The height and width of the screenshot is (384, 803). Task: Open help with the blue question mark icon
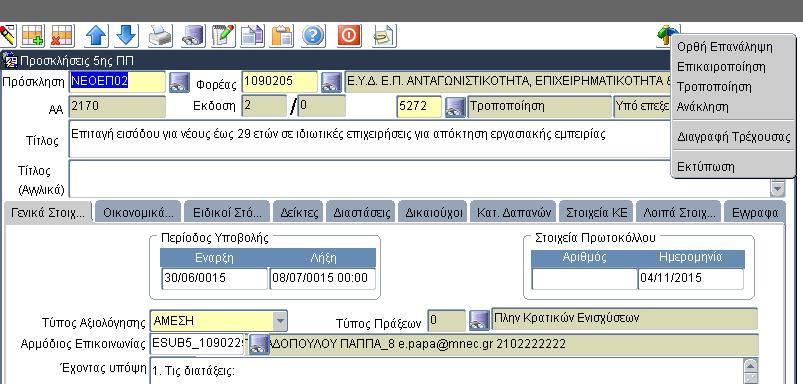(x=313, y=36)
